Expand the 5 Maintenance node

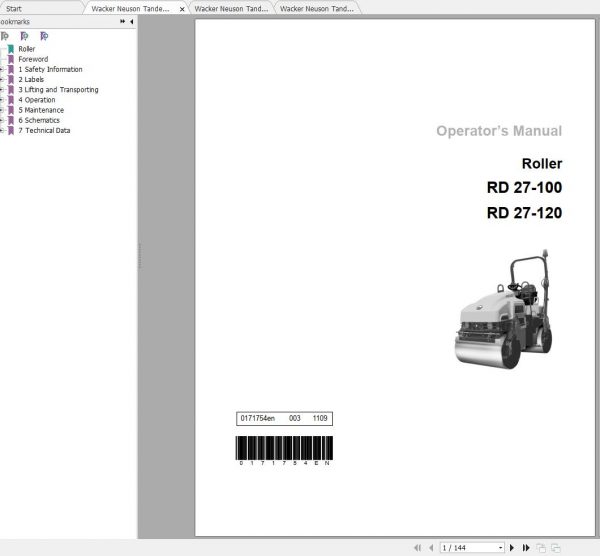[x=2, y=110]
